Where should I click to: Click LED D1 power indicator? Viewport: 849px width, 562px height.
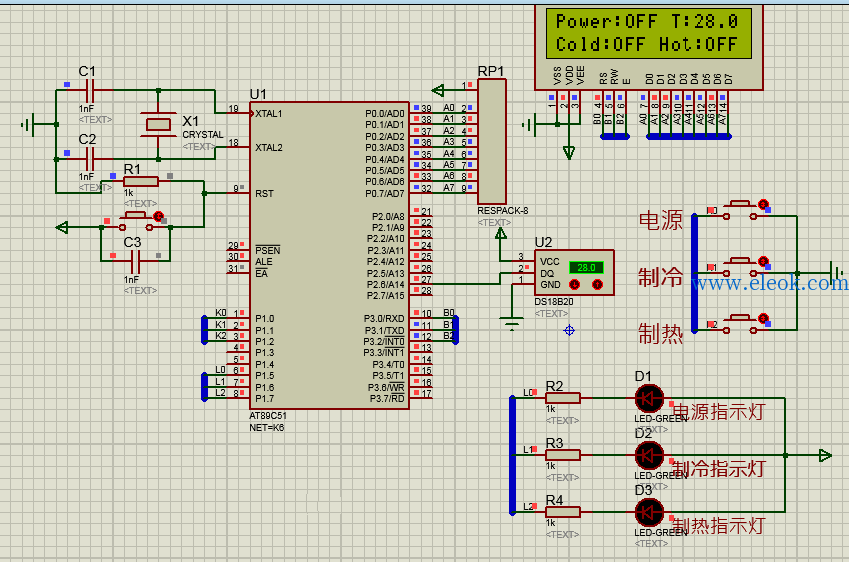649,399
